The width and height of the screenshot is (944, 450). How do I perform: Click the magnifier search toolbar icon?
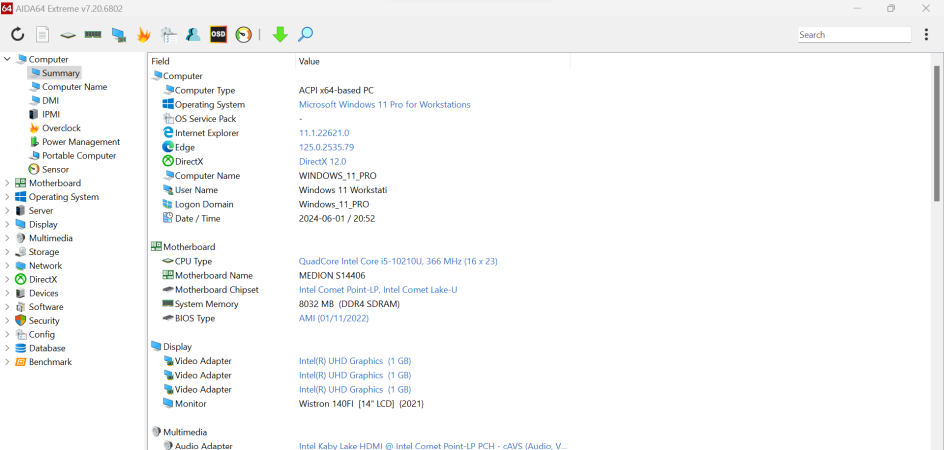click(x=305, y=34)
